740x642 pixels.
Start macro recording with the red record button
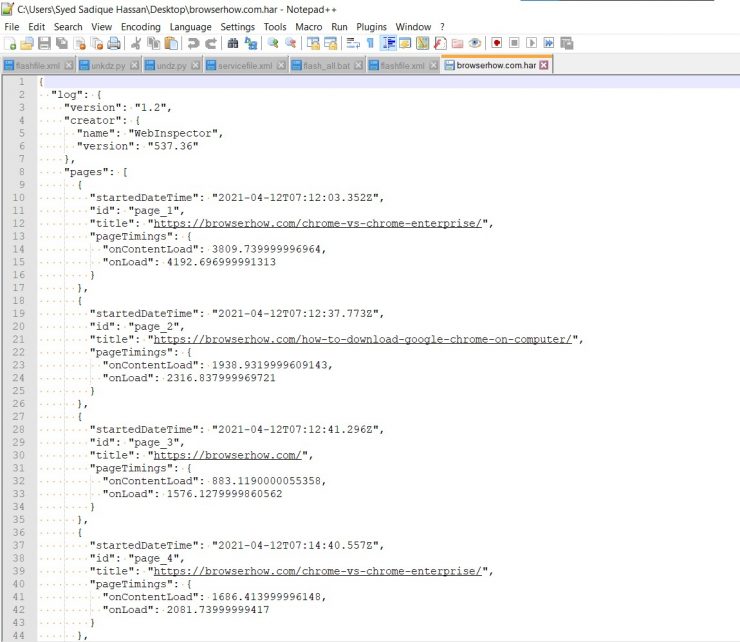[x=496, y=43]
